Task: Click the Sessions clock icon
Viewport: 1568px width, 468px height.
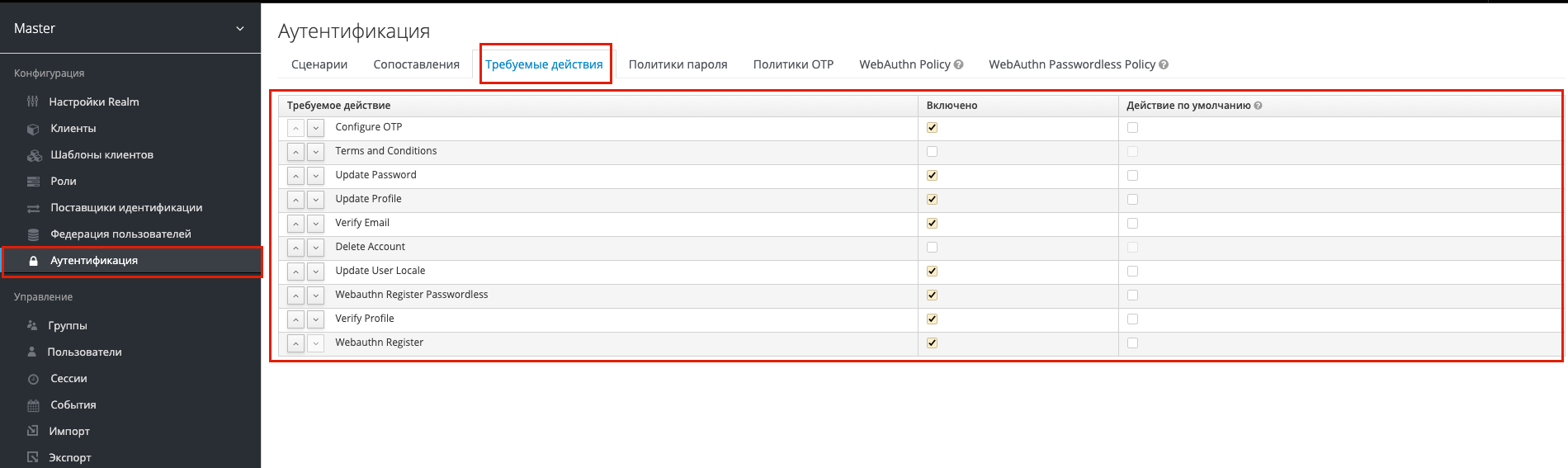Action: [33, 379]
